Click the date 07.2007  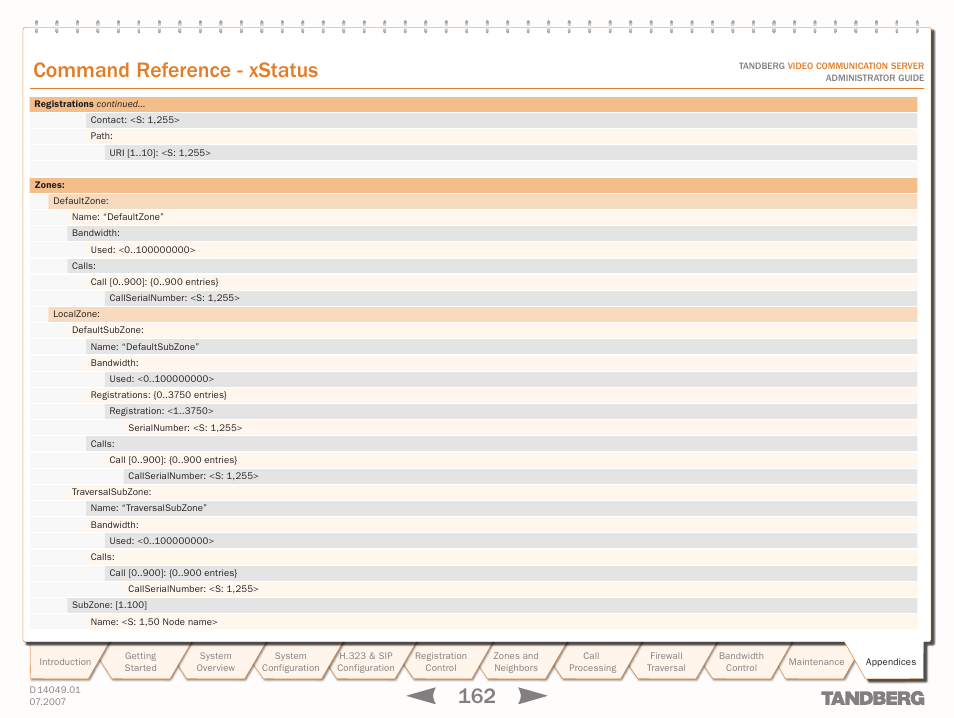(x=47, y=702)
